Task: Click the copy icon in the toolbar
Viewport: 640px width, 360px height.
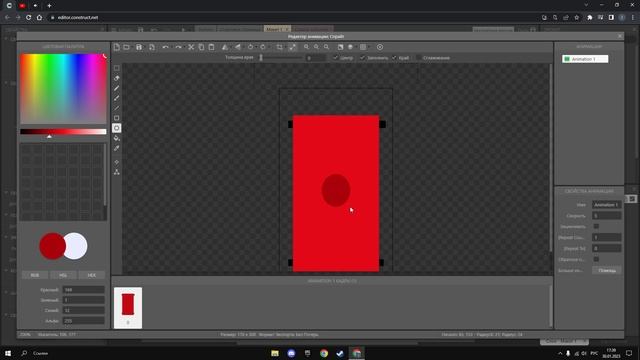Action: click(x=201, y=47)
